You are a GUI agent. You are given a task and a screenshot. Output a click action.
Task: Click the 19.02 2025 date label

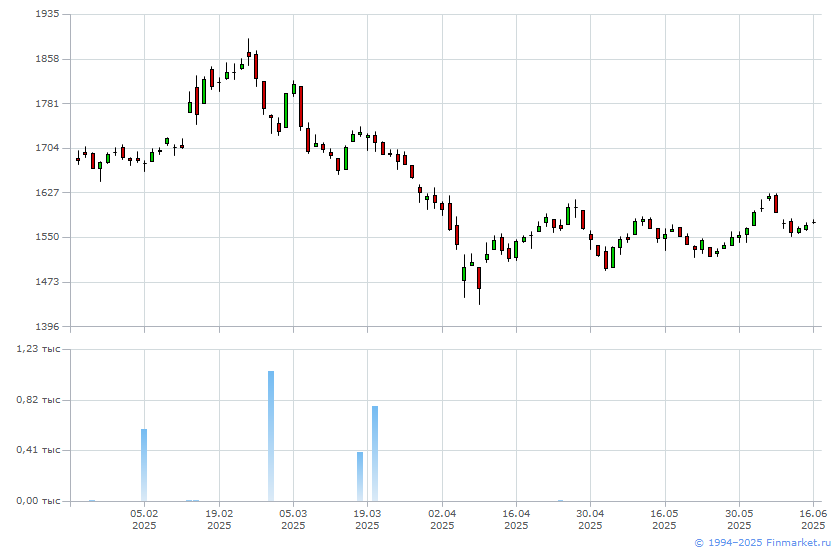(x=219, y=519)
